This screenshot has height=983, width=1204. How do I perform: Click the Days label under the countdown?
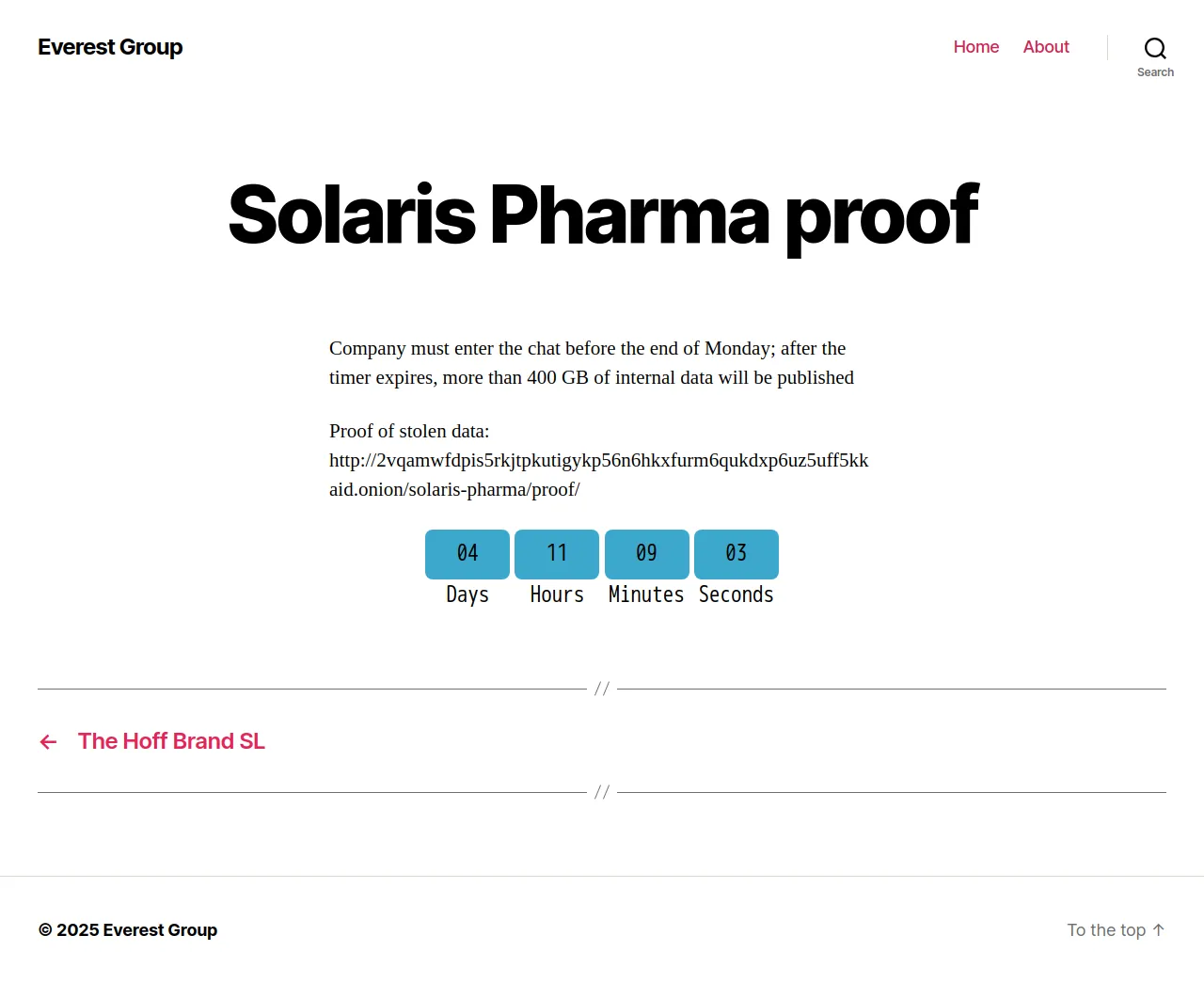pos(467,595)
